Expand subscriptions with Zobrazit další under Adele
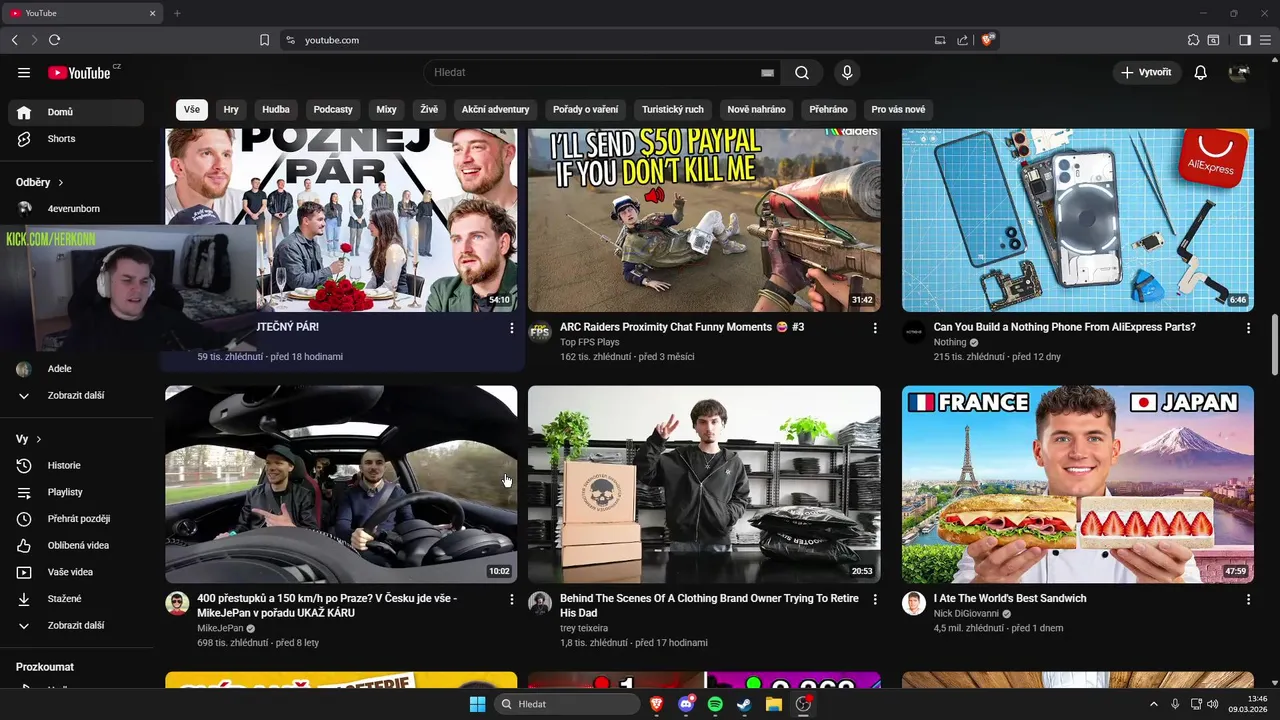Viewport: 1280px width, 720px height. click(x=76, y=396)
